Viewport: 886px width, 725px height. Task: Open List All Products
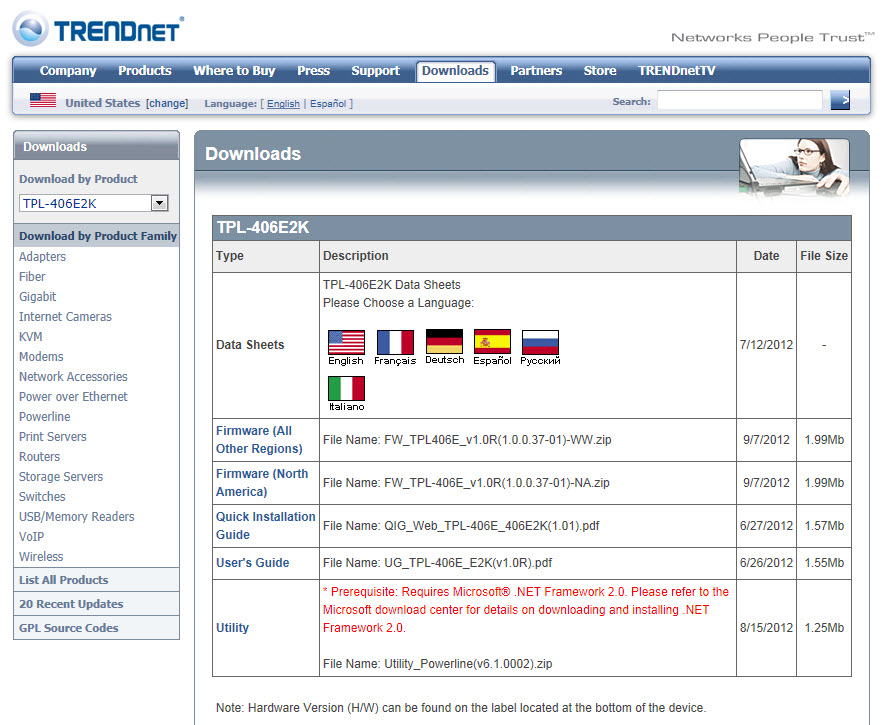click(x=64, y=580)
